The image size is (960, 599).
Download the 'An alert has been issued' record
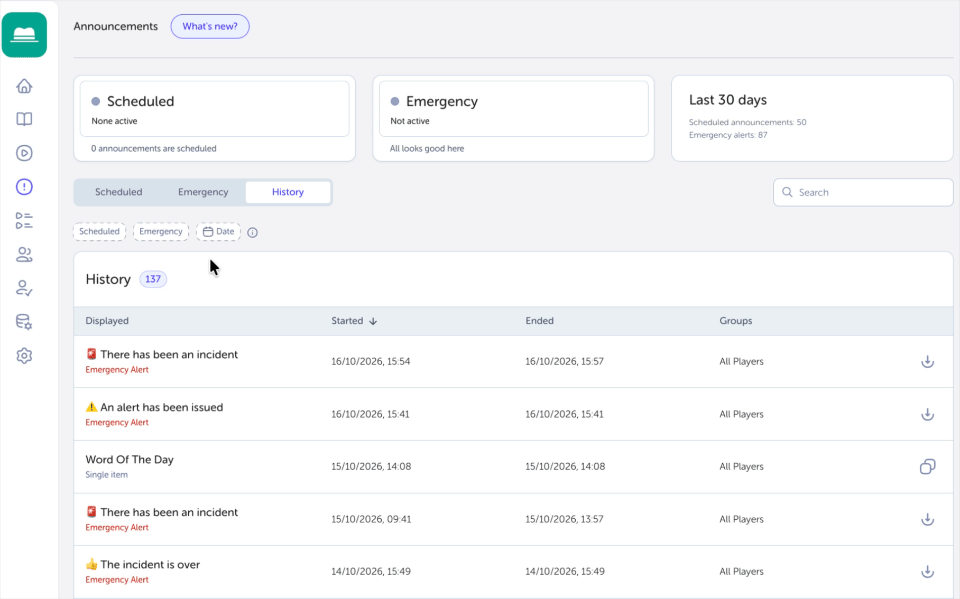coord(928,414)
